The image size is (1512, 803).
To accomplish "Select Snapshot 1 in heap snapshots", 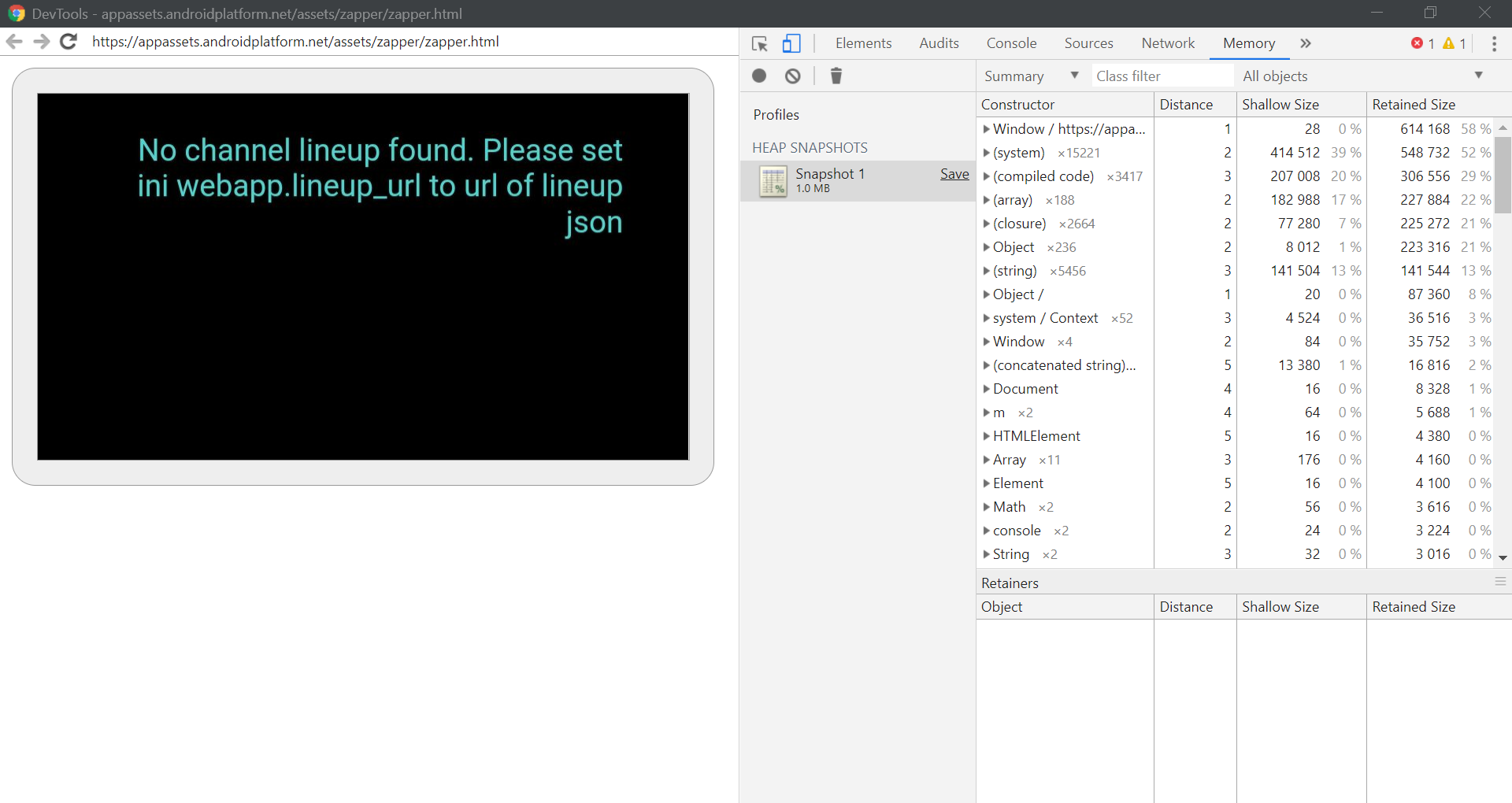I will click(x=858, y=181).
